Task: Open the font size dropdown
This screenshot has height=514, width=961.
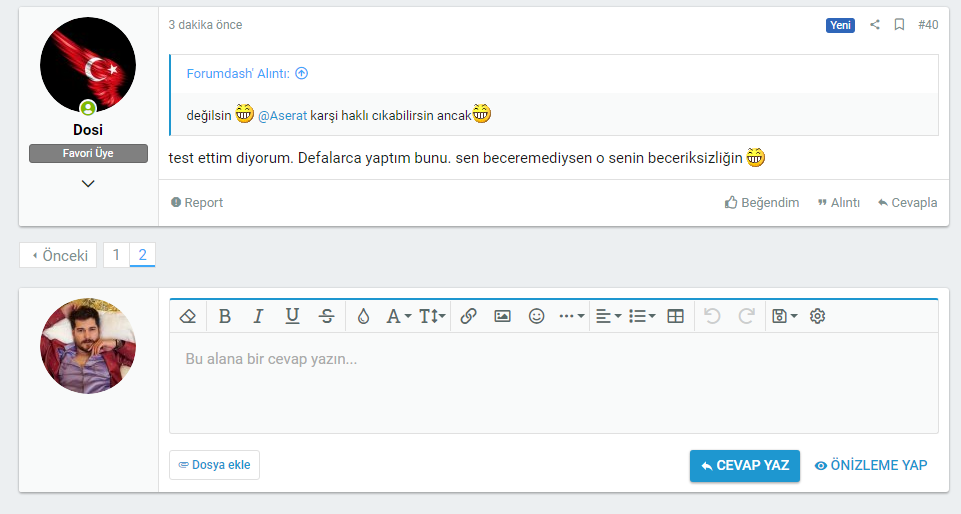Action: [432, 316]
